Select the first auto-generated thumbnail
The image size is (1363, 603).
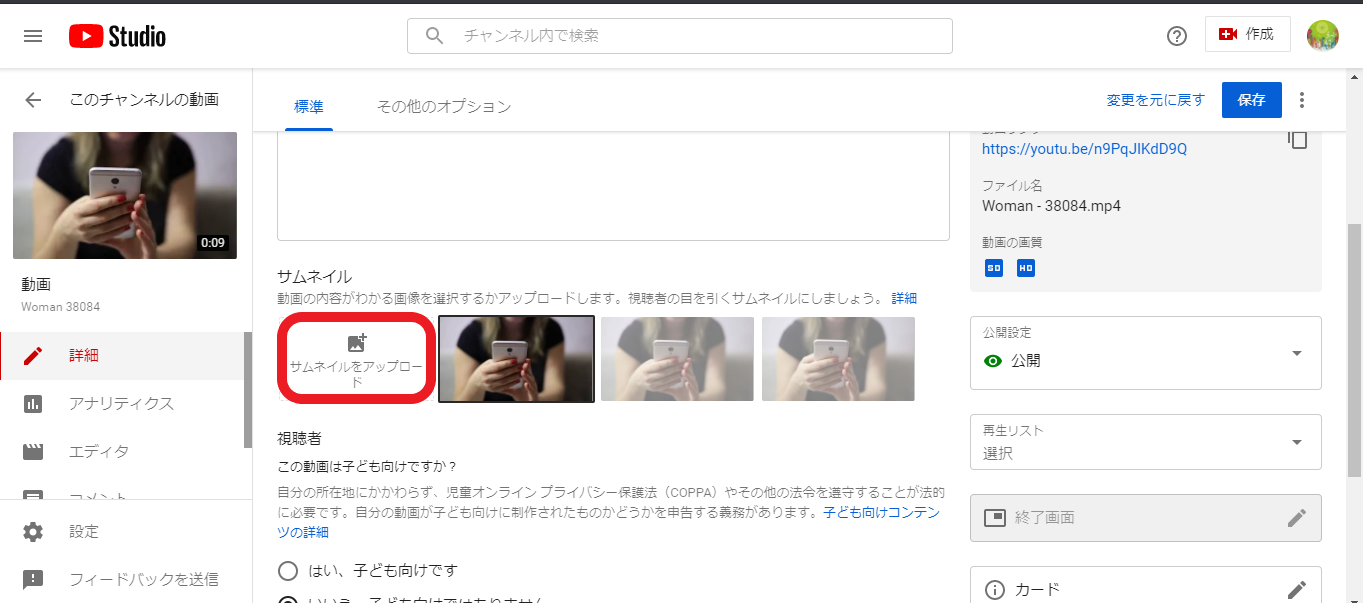517,359
